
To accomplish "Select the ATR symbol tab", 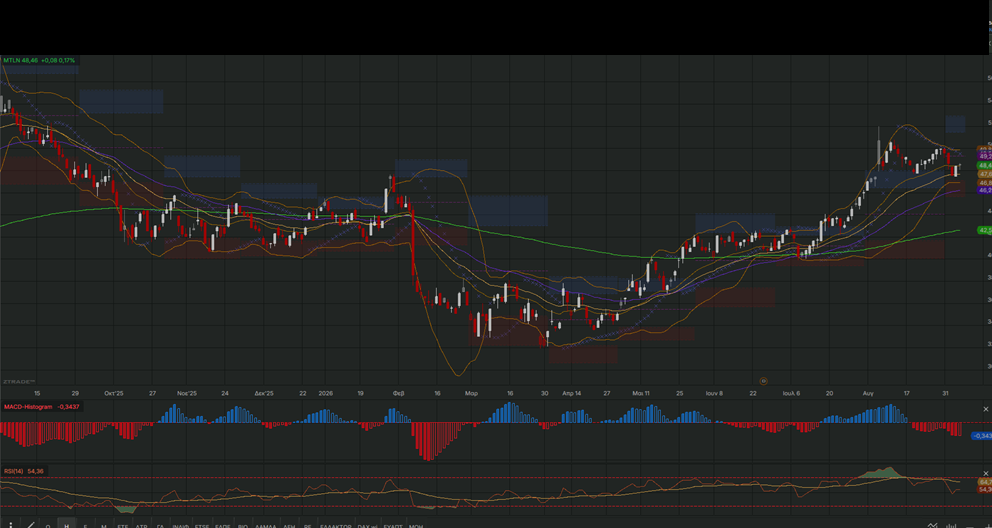I will pos(141,526).
